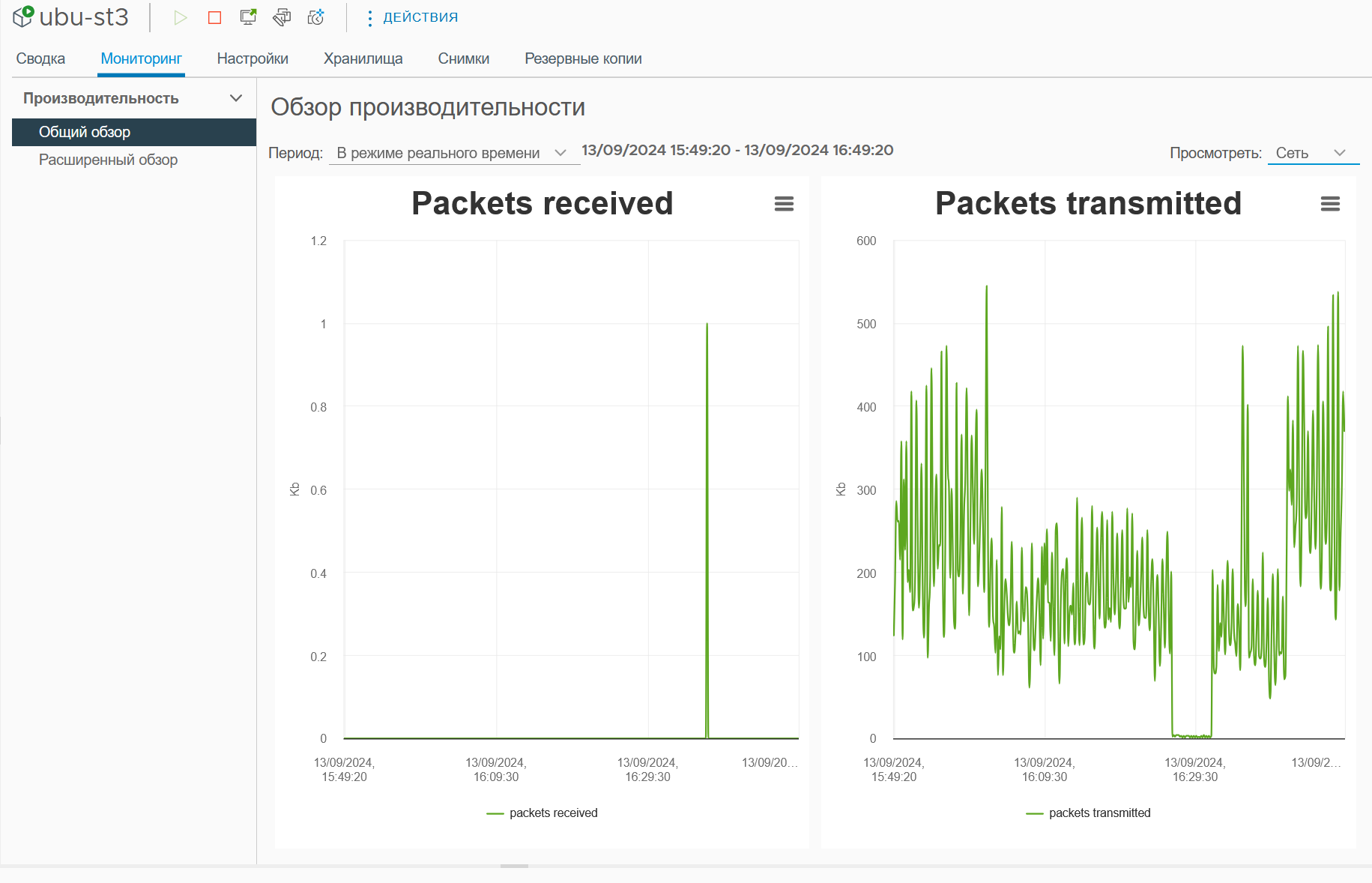Open the Настройки tab

pyautogui.click(x=253, y=58)
